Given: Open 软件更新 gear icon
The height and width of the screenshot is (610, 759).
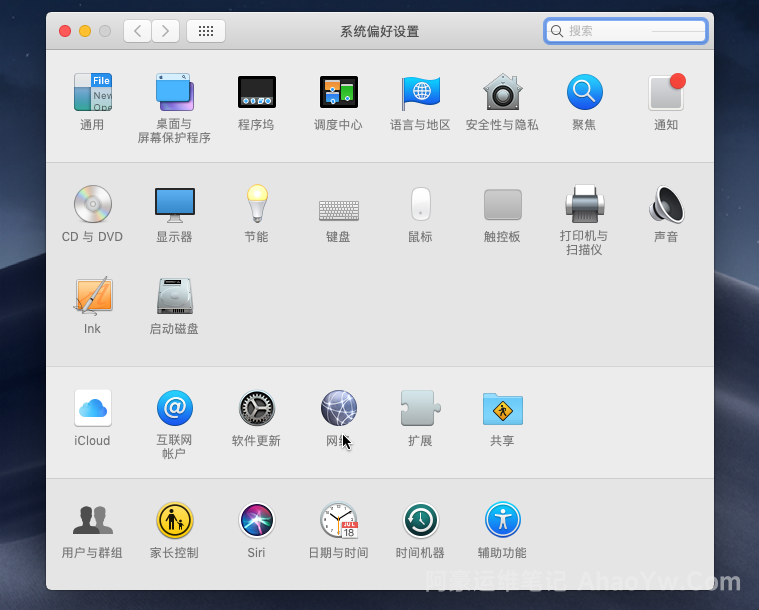Looking at the screenshot, I should pos(257,408).
